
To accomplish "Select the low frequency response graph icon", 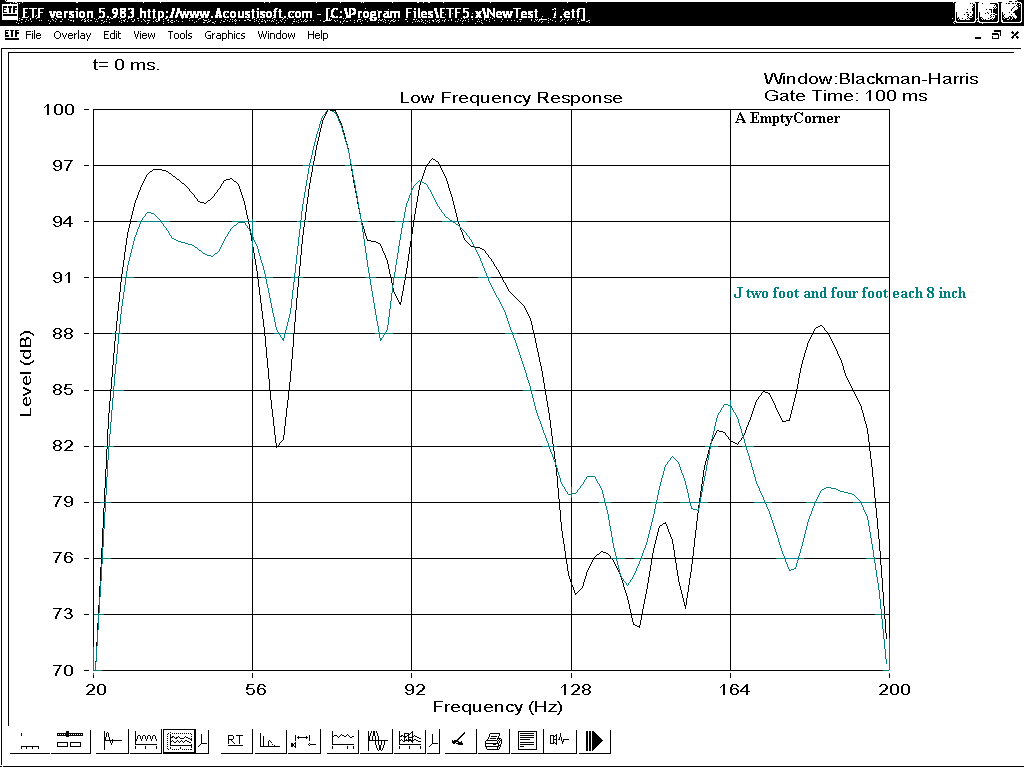I will click(179, 741).
